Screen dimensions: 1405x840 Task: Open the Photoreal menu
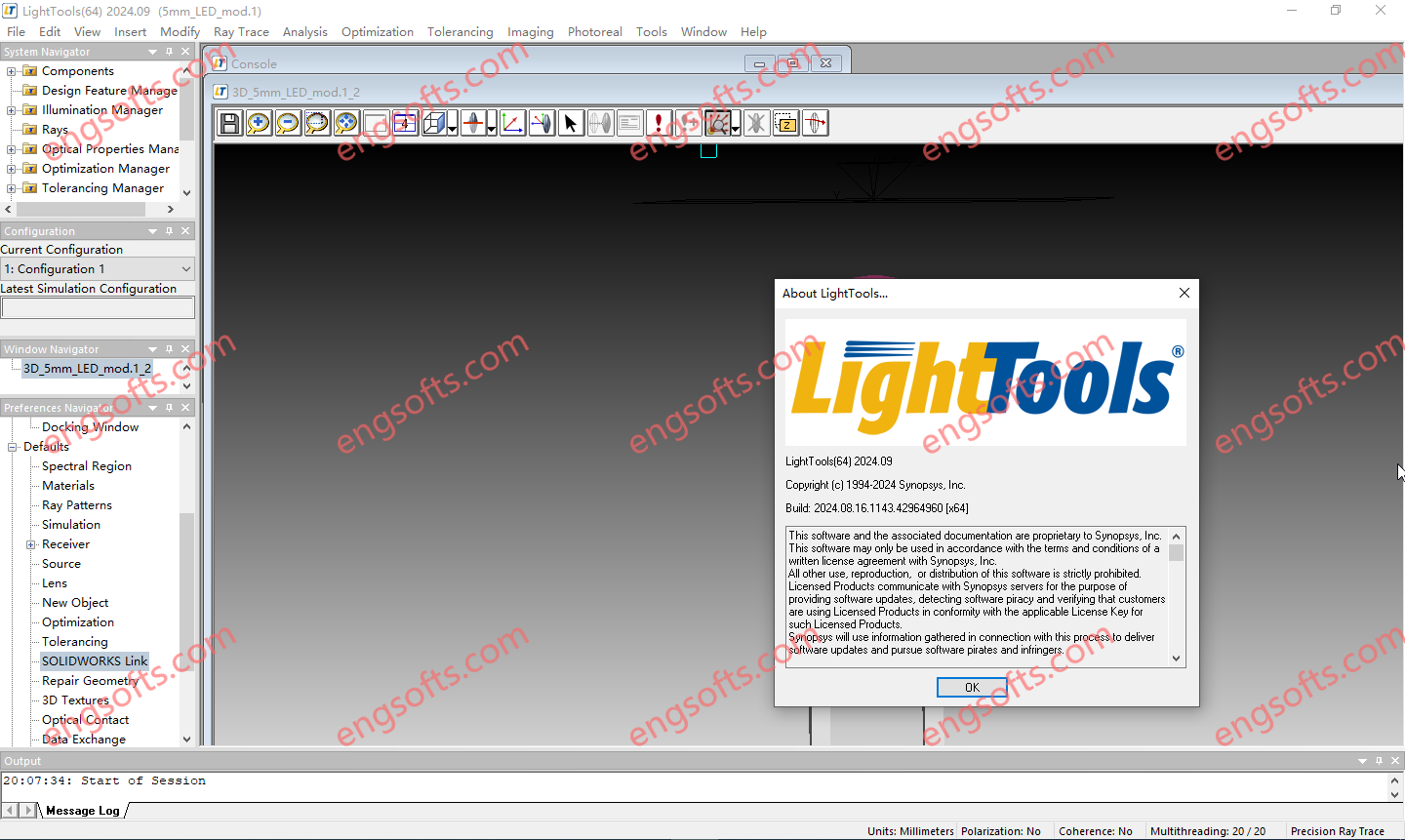(x=595, y=31)
